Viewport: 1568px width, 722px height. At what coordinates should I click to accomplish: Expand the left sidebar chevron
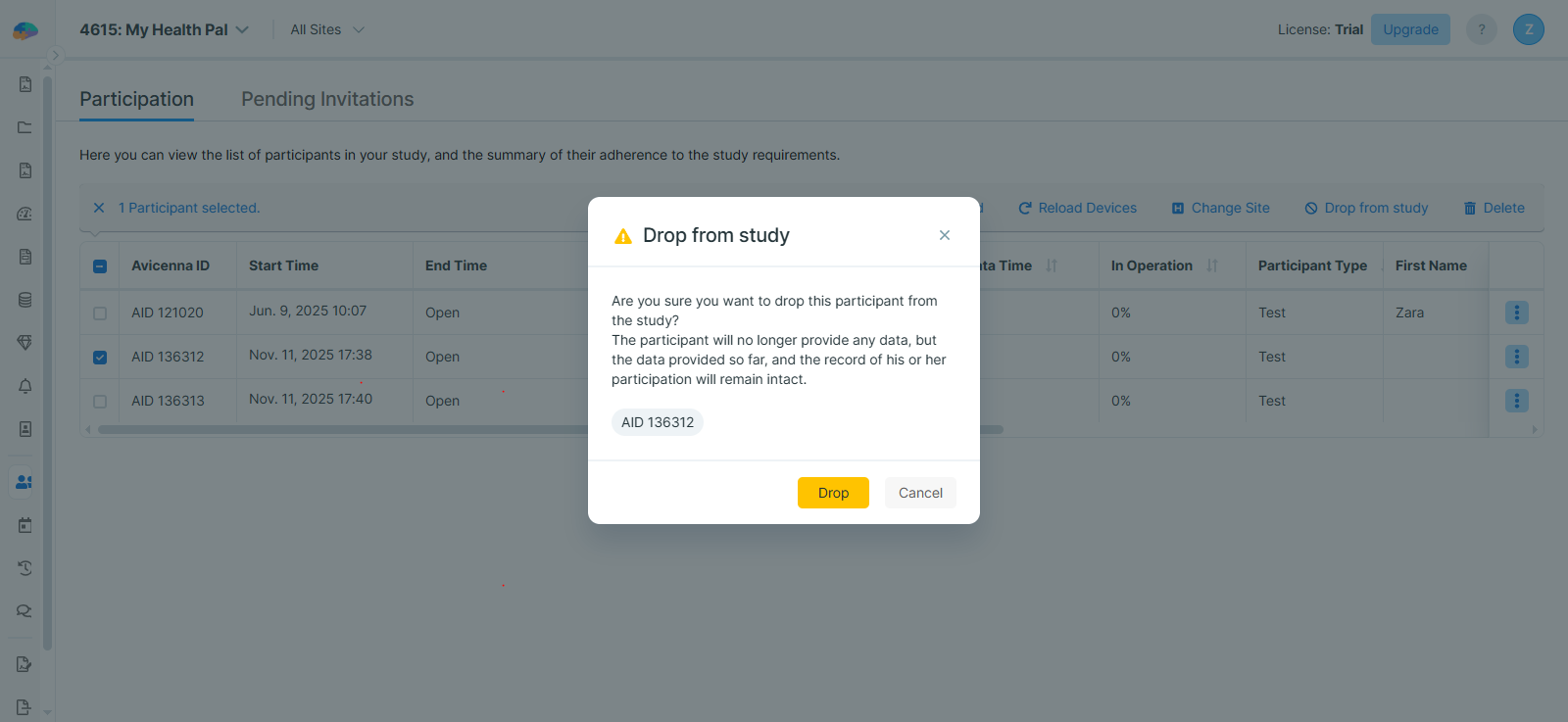click(56, 56)
